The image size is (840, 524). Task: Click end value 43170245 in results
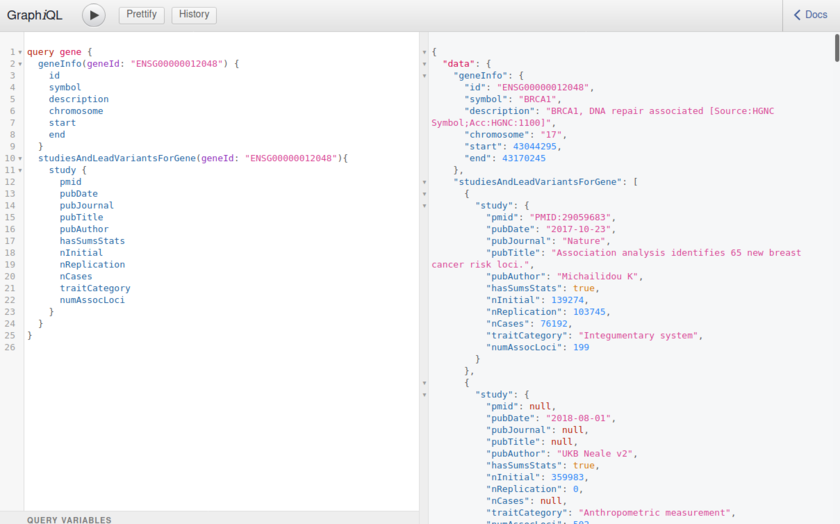click(523, 158)
